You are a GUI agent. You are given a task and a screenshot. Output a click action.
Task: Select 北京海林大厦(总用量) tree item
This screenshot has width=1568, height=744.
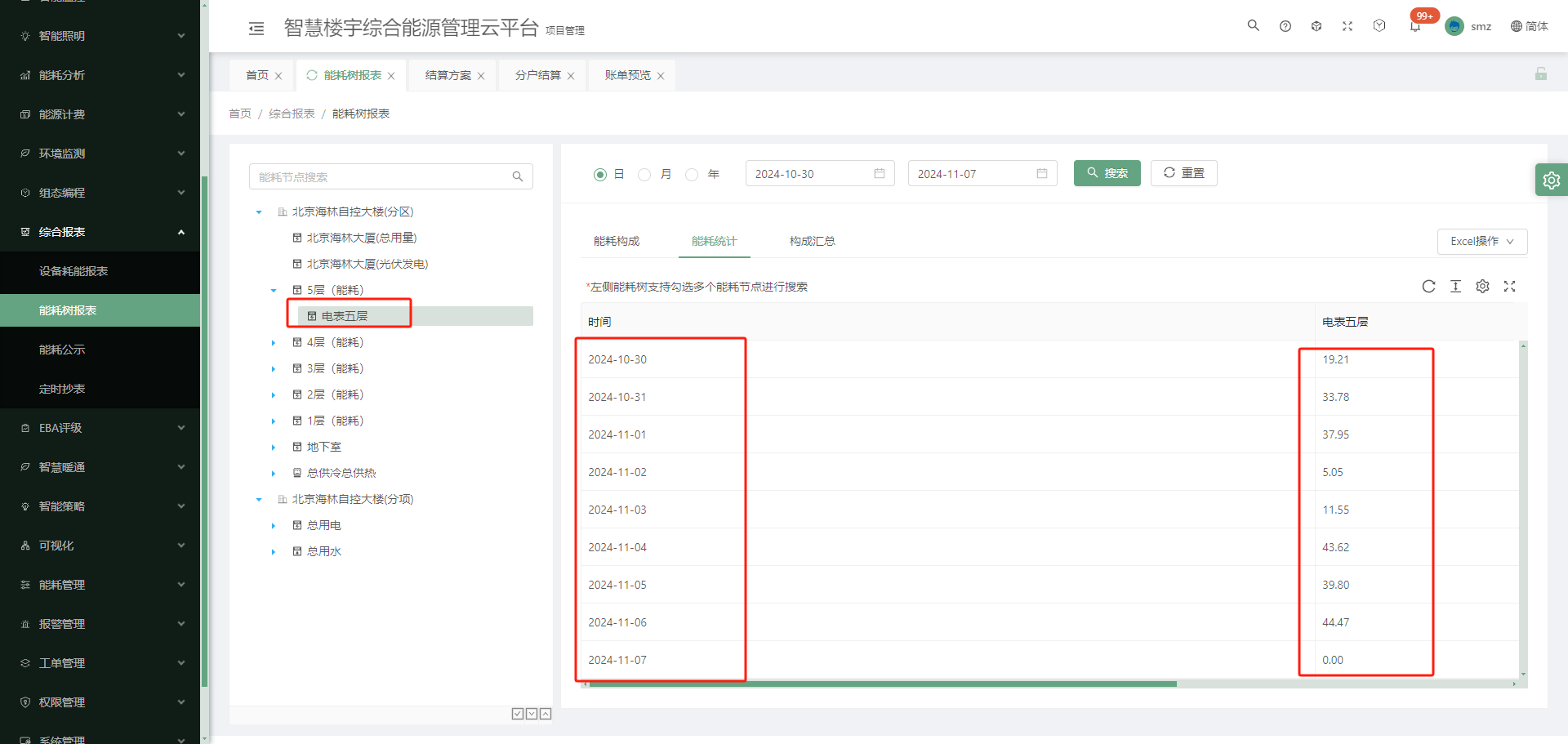click(x=362, y=238)
